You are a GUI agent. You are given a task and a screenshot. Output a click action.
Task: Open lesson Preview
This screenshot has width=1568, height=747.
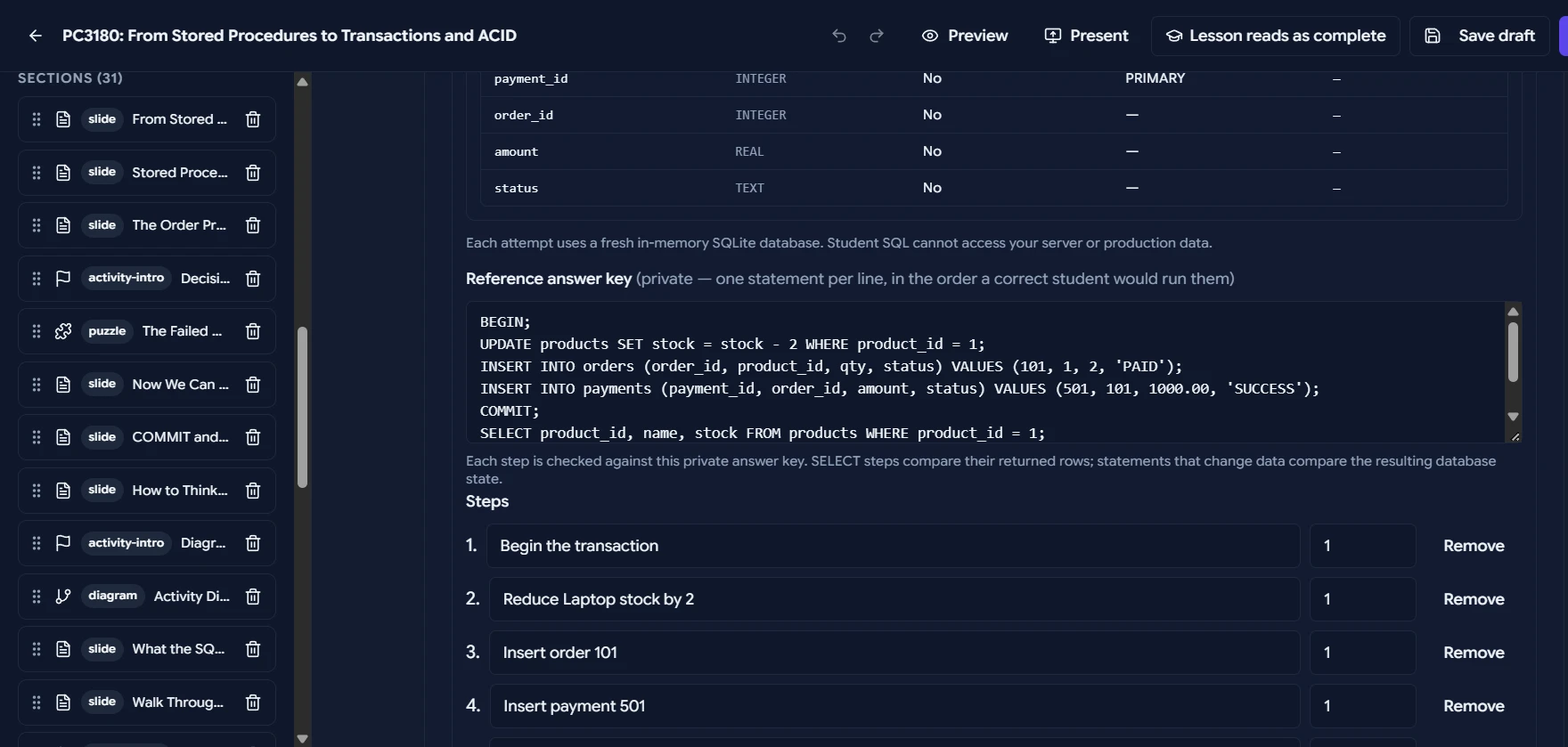click(x=965, y=36)
